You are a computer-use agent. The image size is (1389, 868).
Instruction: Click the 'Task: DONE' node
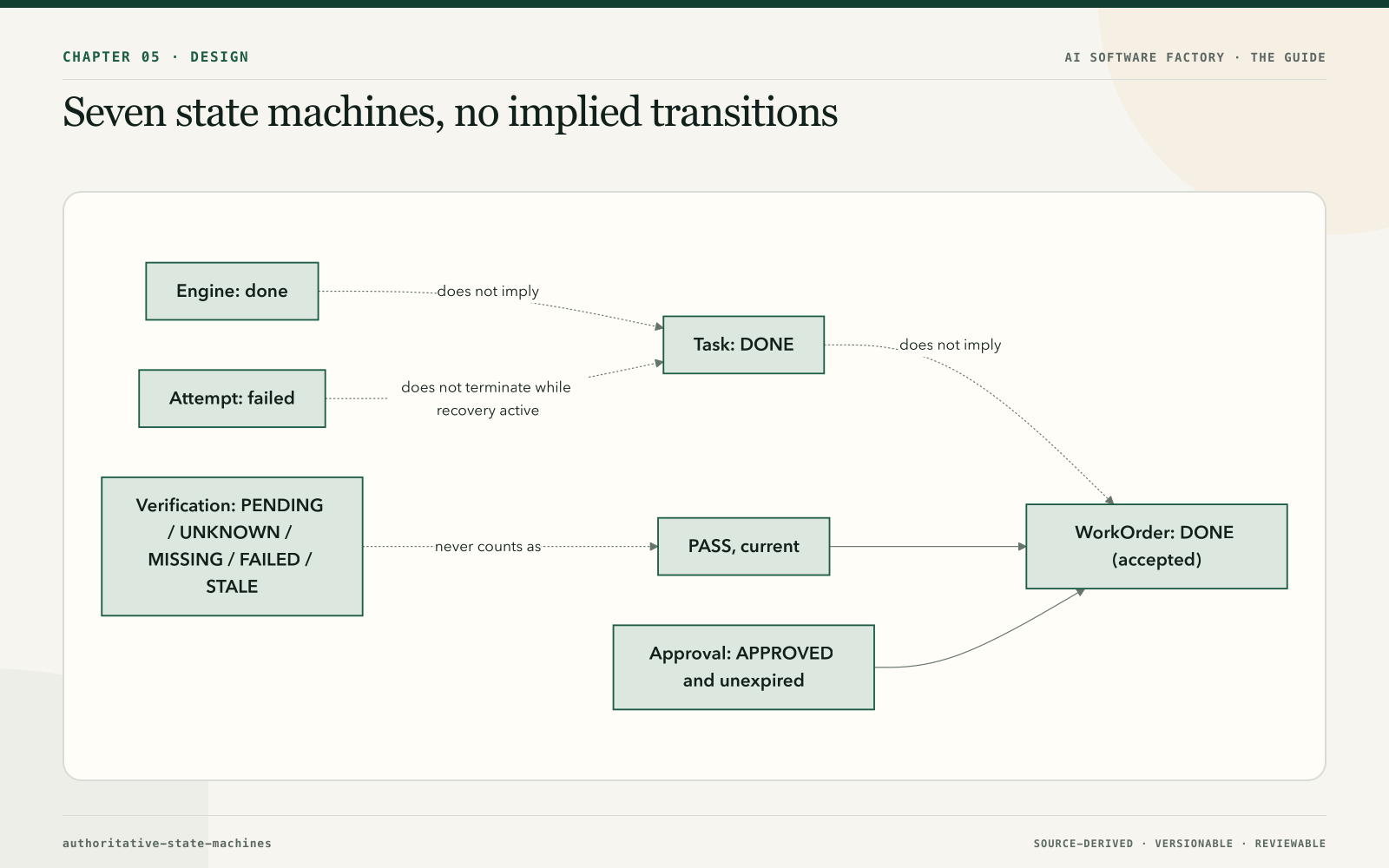click(743, 345)
